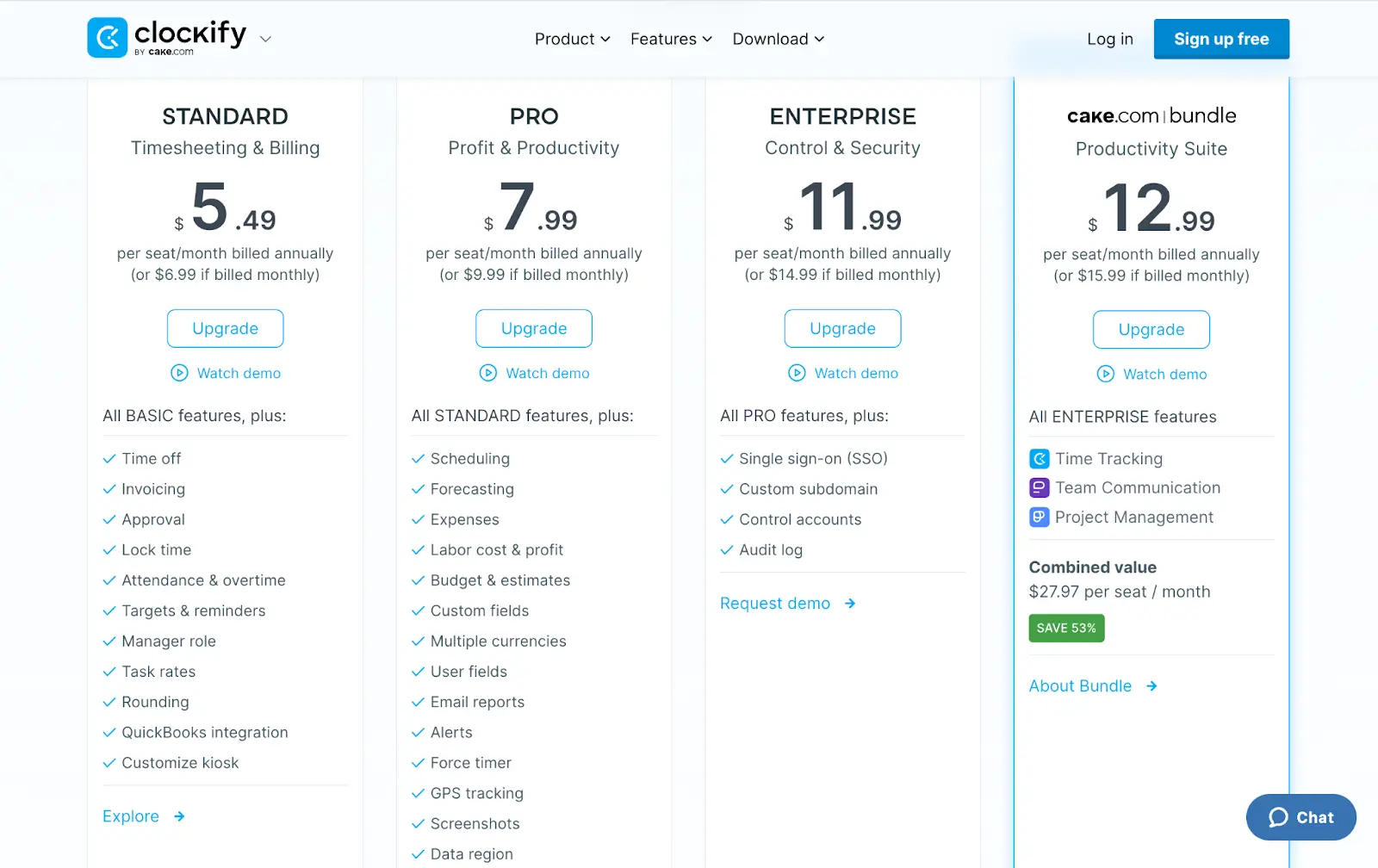Image resolution: width=1378 pixels, height=868 pixels.
Task: Open Watch demo link under bundle
Action: click(x=1165, y=374)
